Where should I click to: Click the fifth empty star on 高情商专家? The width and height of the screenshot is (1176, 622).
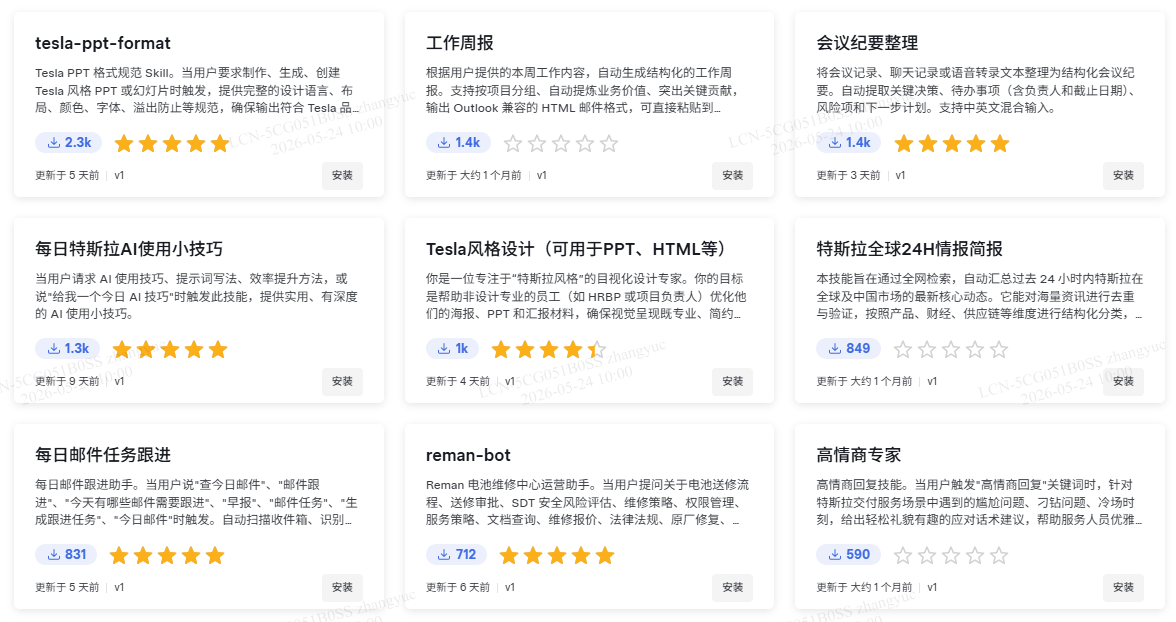pos(999,555)
